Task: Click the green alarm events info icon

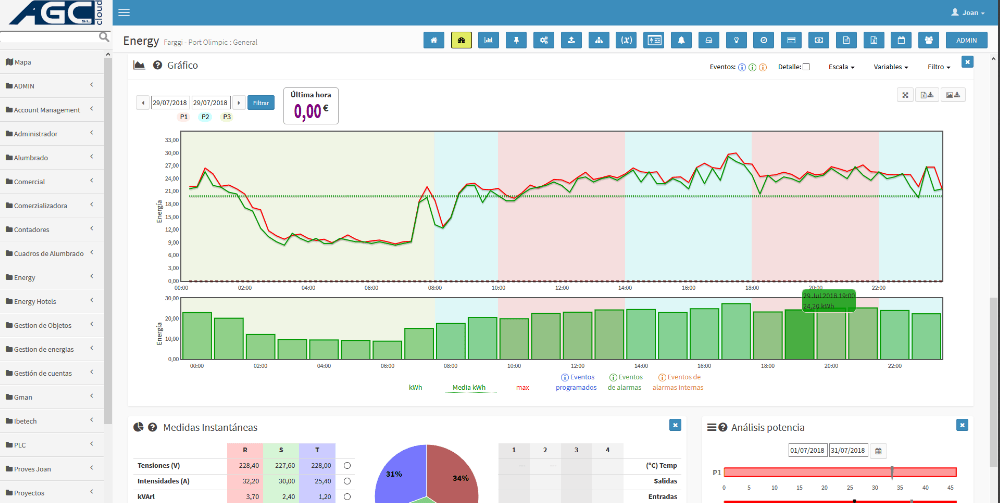Action: click(x=752, y=67)
